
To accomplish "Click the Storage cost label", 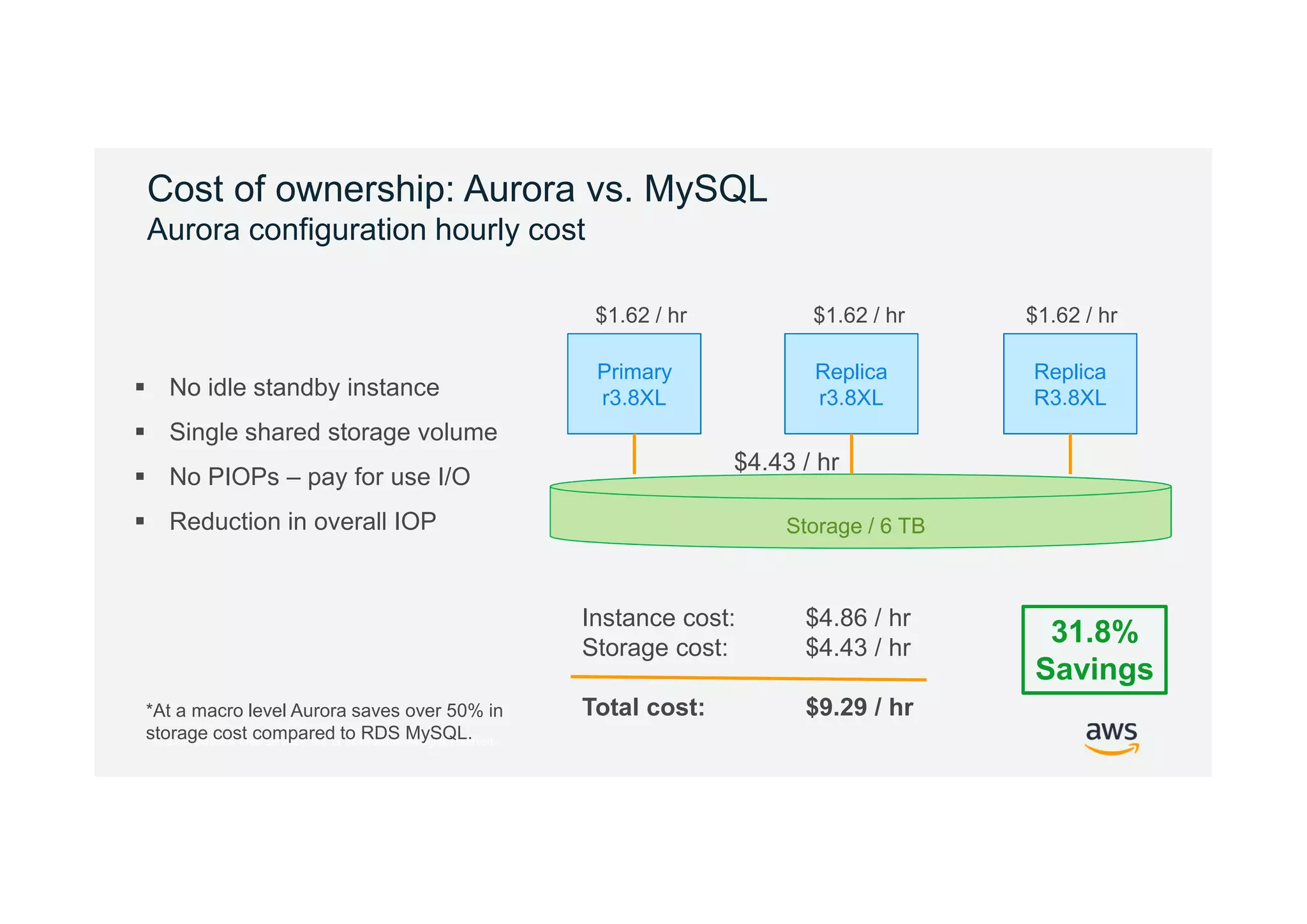I will click(655, 648).
